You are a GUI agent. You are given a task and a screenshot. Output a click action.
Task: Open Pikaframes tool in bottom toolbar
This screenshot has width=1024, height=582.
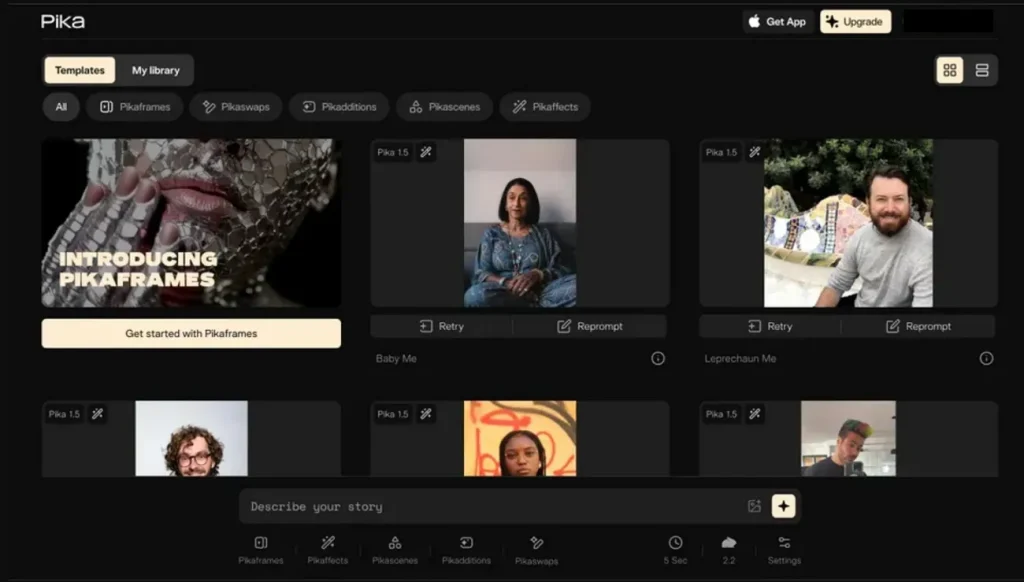[x=261, y=549]
